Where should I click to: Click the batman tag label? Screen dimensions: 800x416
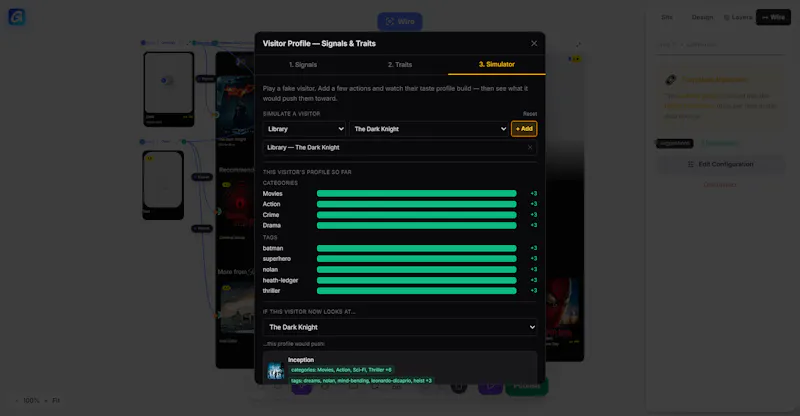click(x=273, y=248)
